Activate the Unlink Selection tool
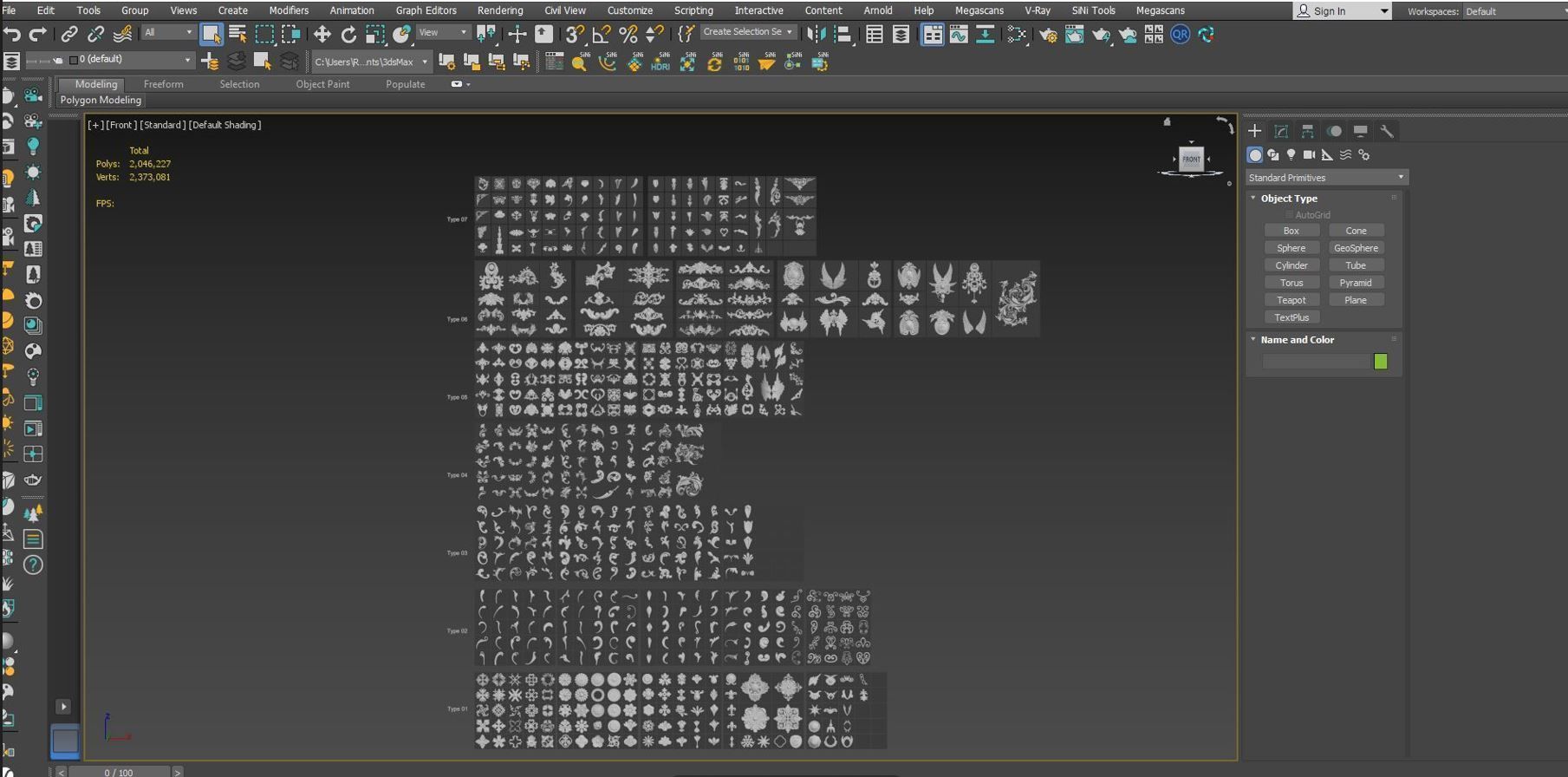 (x=95, y=34)
